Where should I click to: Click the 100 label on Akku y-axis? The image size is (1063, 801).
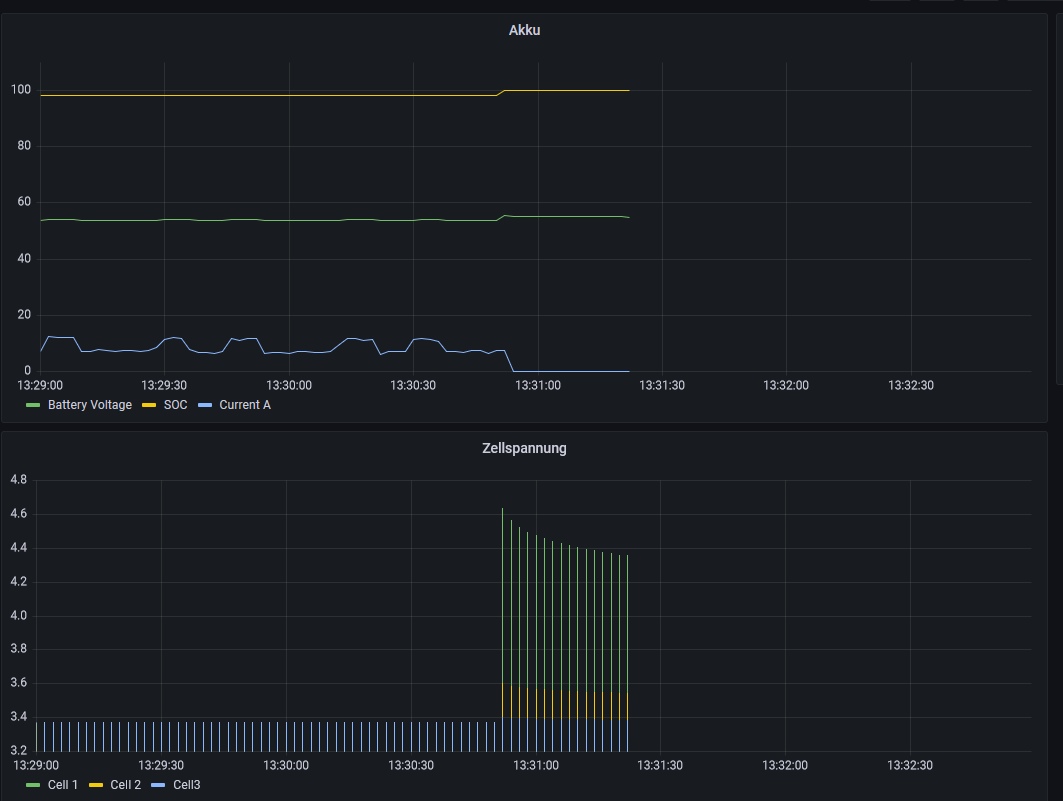click(21, 89)
